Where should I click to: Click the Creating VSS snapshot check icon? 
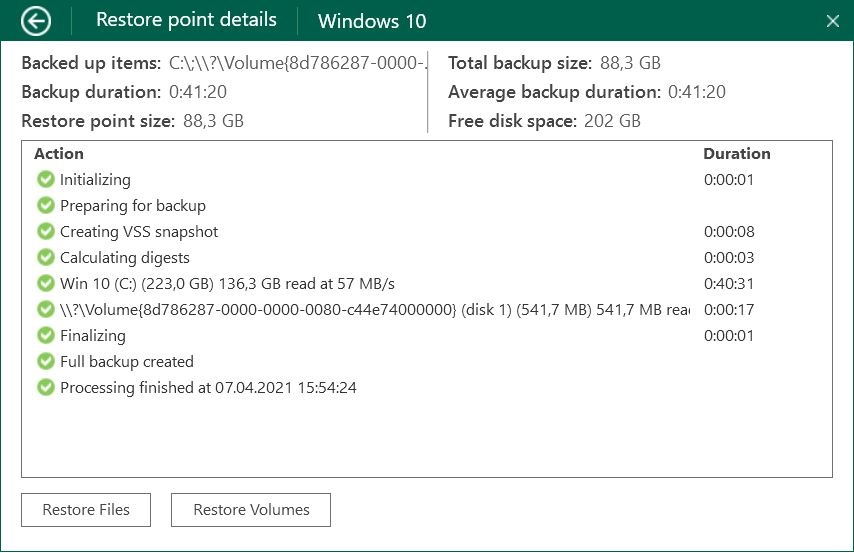pos(46,232)
